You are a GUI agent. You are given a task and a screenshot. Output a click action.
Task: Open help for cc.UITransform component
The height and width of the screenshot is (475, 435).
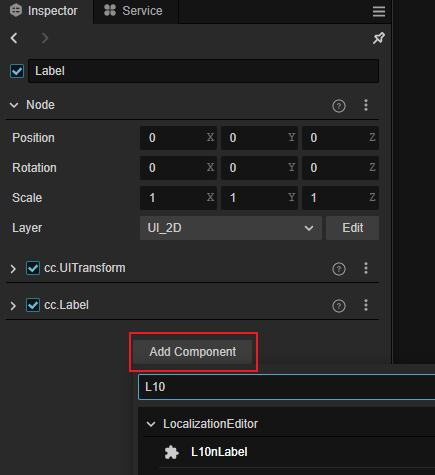tap(339, 269)
